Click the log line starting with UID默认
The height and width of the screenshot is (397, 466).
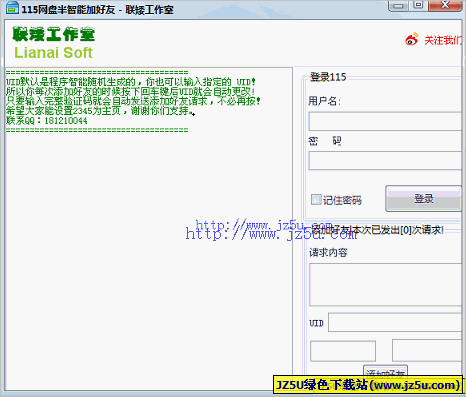coord(131,82)
